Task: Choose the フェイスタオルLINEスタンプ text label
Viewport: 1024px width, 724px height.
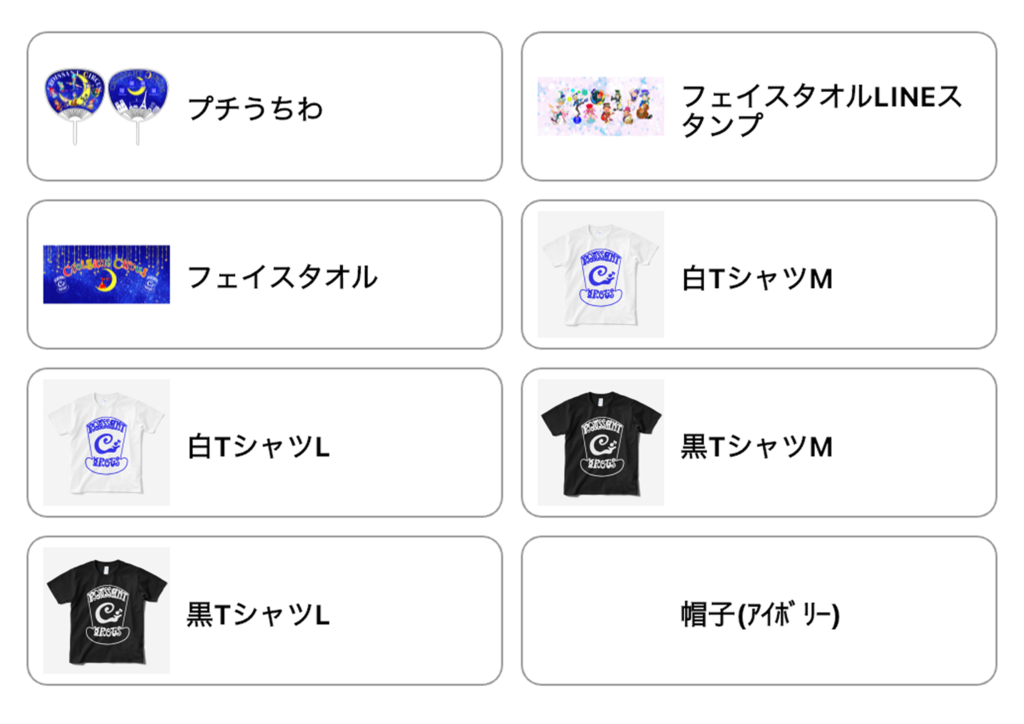Action: tap(820, 110)
